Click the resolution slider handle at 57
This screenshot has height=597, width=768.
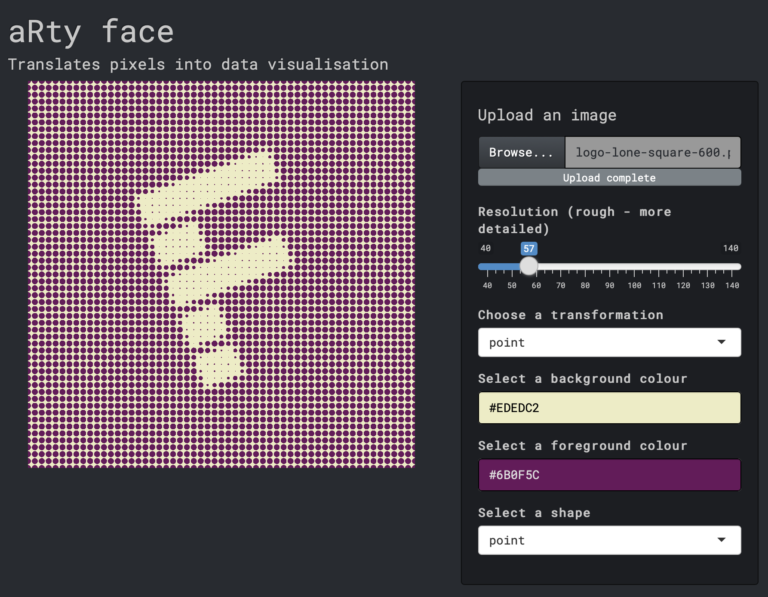529,266
